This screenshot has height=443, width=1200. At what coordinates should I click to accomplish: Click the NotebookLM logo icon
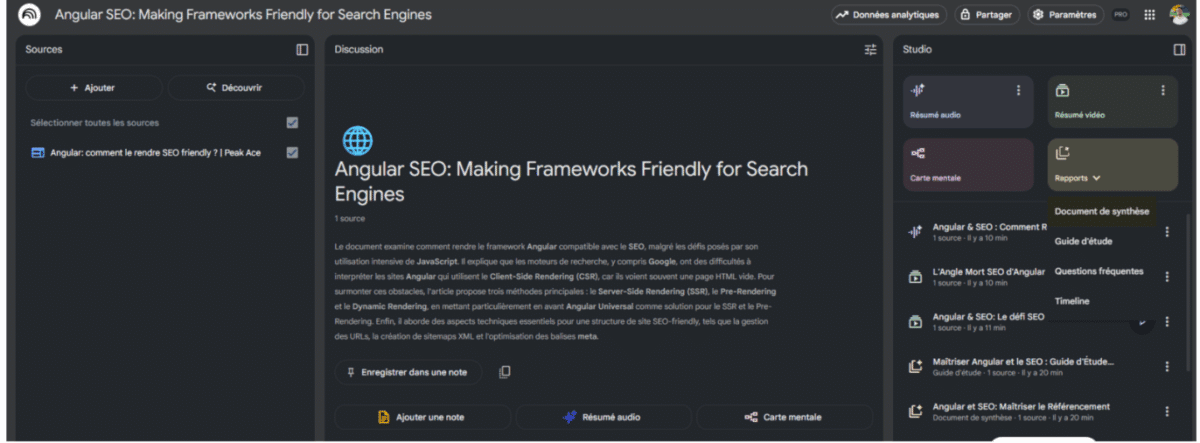[29, 15]
